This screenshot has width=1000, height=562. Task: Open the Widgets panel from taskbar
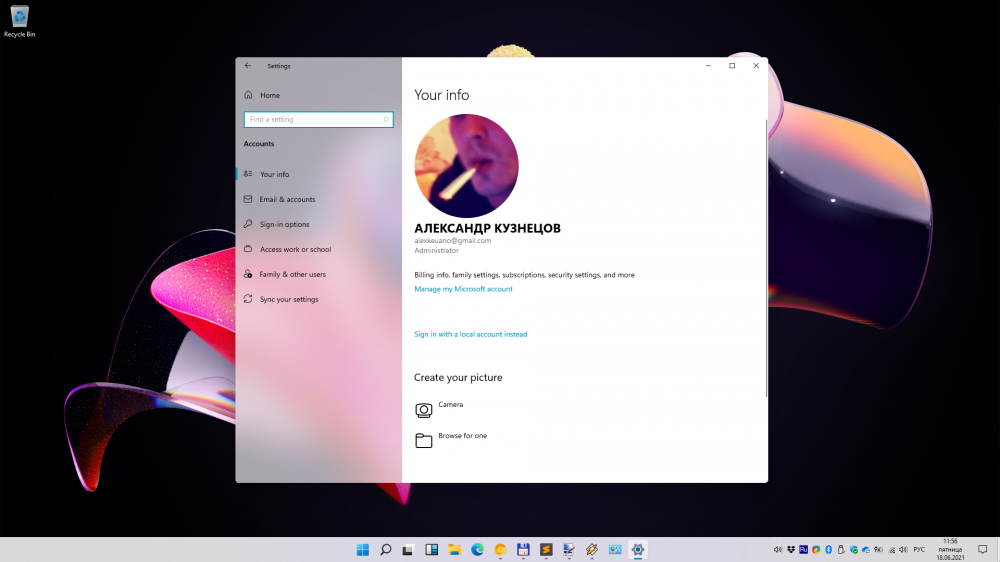(431, 549)
